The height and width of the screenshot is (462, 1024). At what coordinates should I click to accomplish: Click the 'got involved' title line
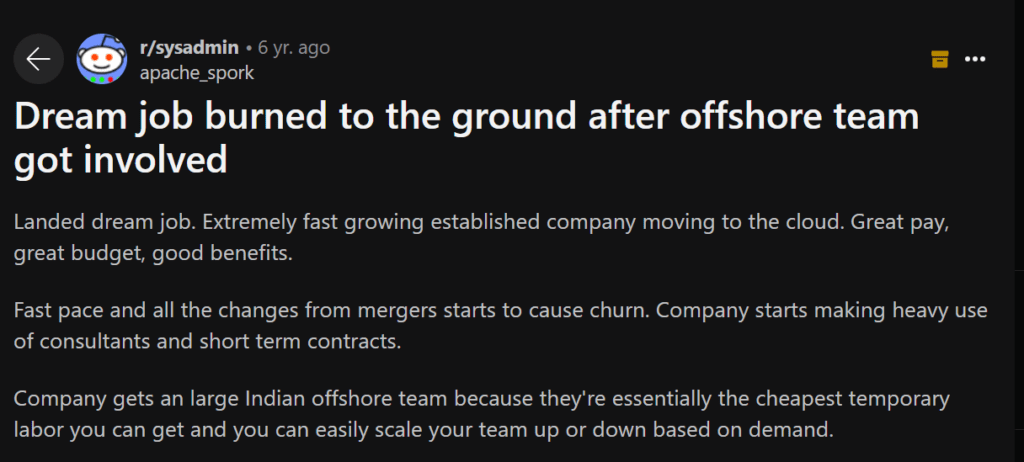(x=120, y=159)
